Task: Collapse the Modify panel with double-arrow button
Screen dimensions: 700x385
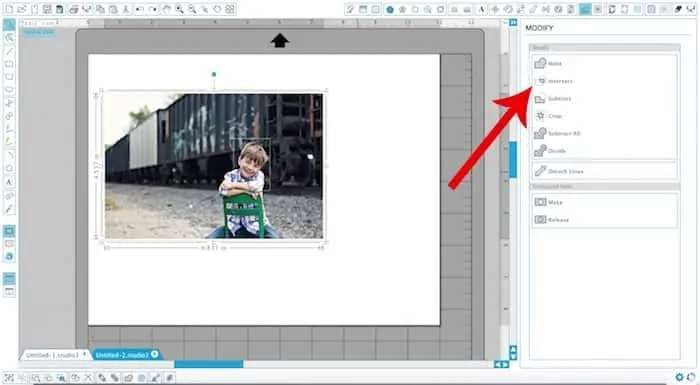Action: (513, 22)
